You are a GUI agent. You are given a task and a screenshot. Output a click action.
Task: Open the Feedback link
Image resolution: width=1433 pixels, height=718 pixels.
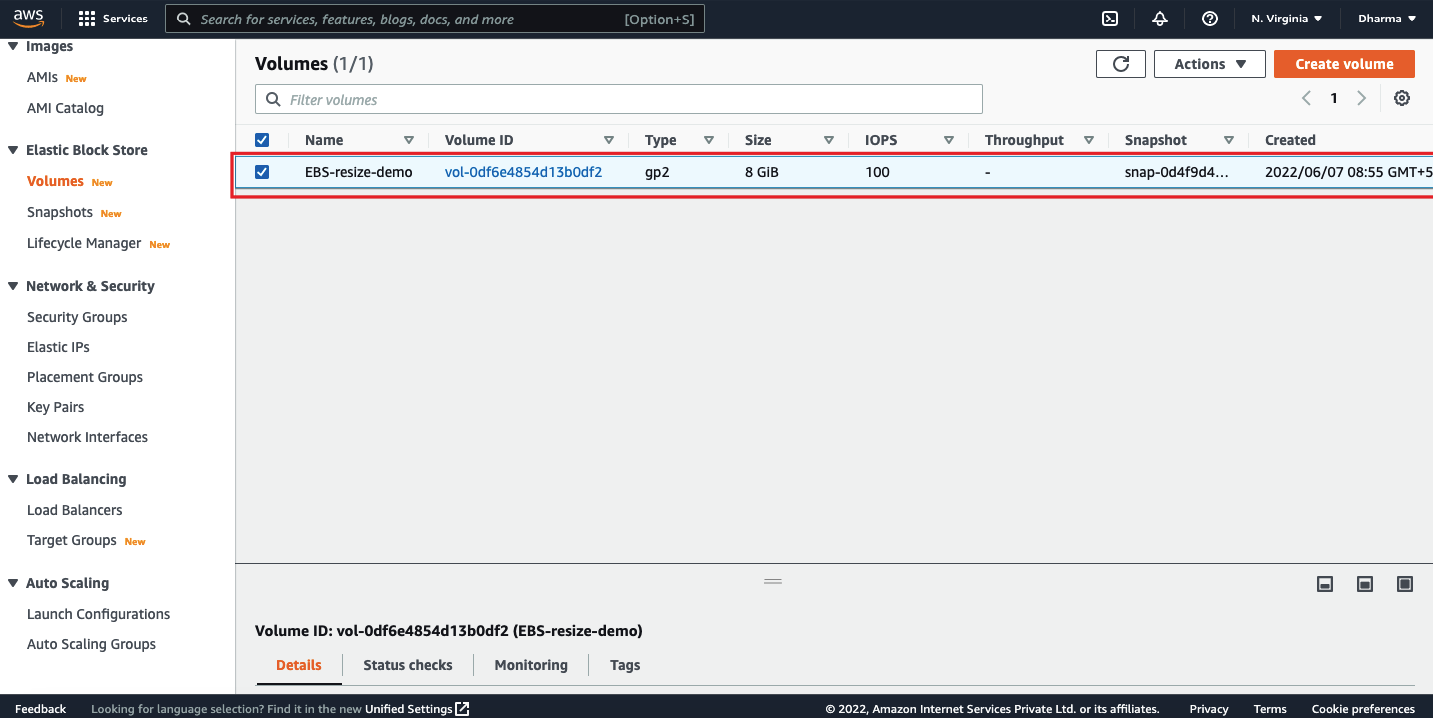click(40, 709)
